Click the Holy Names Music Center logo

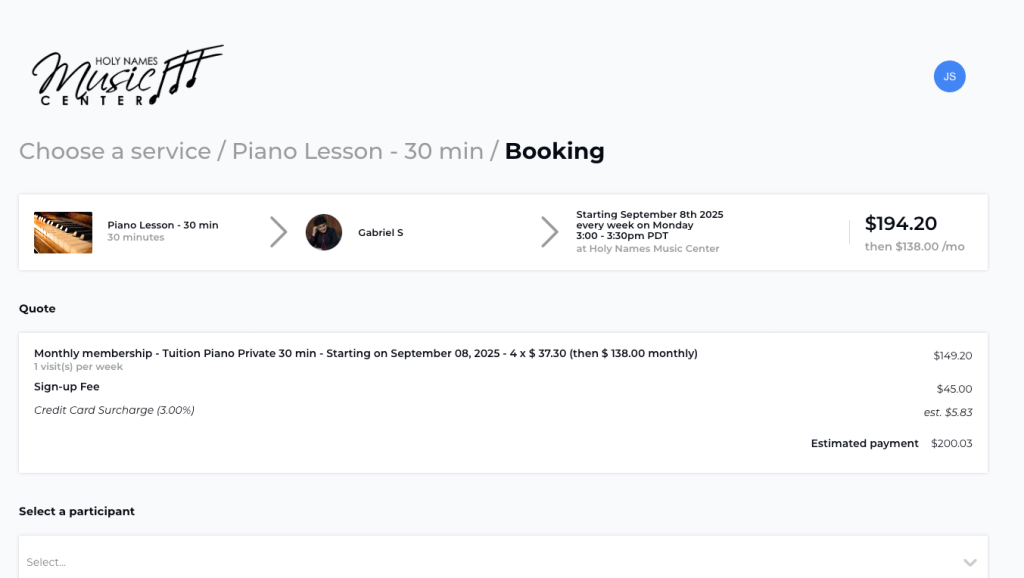127,75
